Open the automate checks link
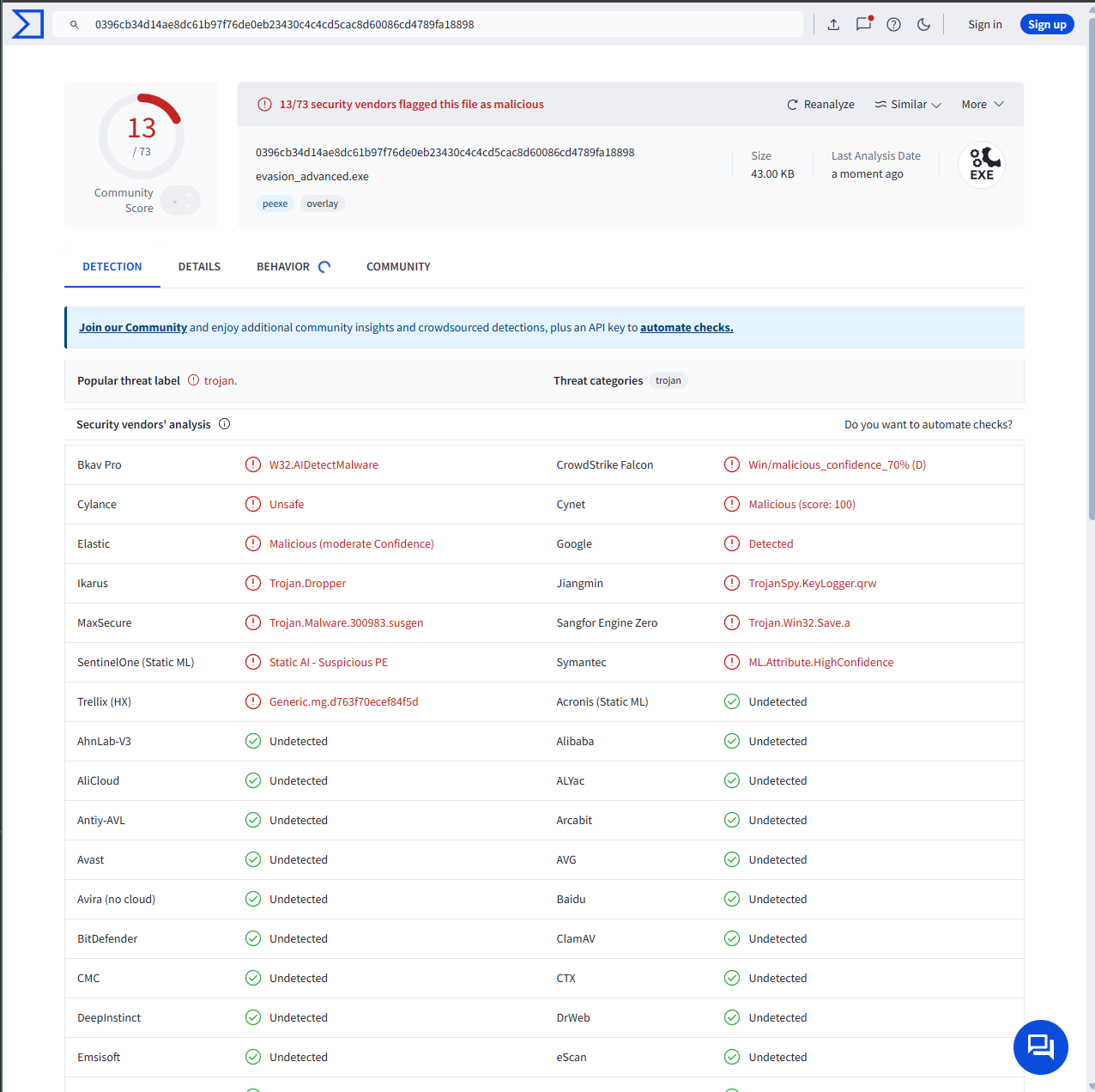 (687, 327)
